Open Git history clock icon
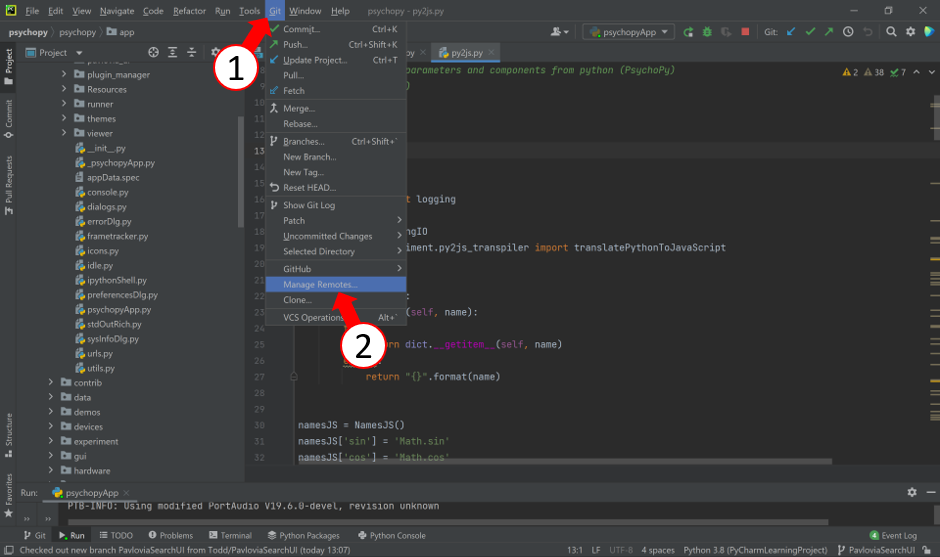Viewport: 940px width, 557px height. click(x=848, y=32)
